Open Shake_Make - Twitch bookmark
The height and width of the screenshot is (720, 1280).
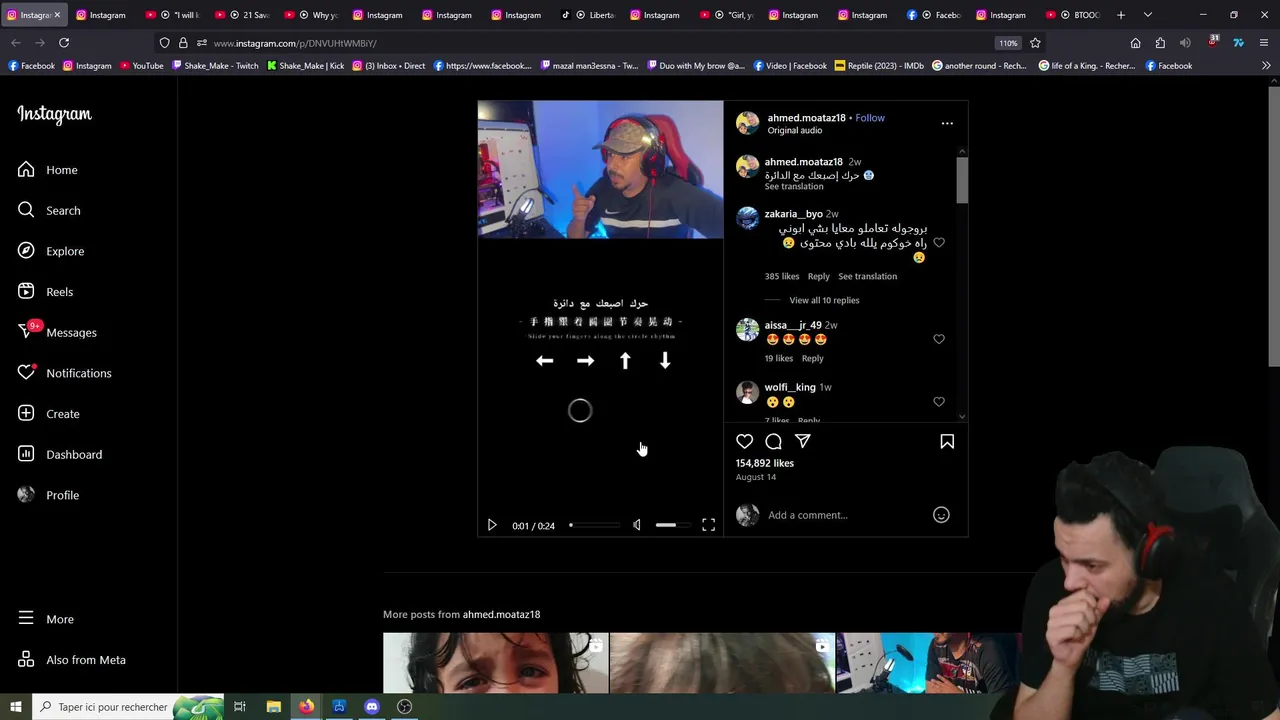pyautogui.click(x=215, y=66)
